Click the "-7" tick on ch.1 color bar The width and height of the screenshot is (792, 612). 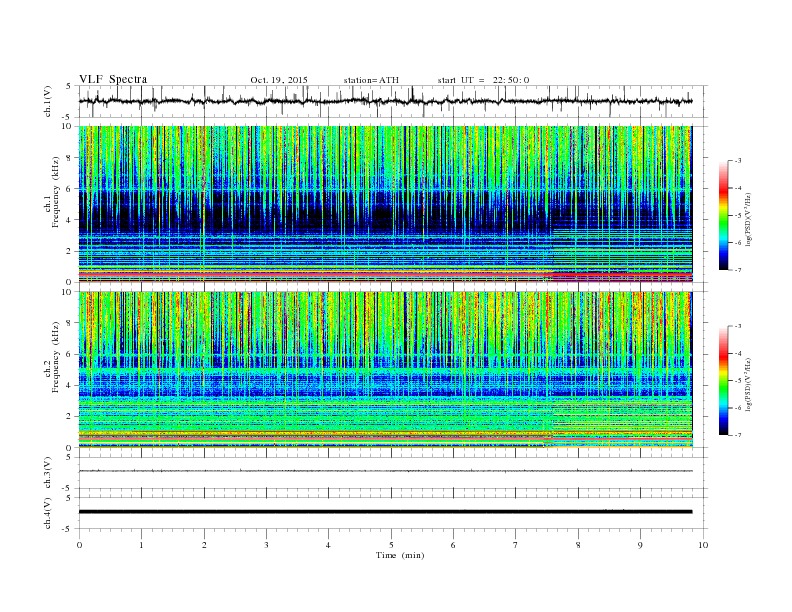pyautogui.click(x=738, y=270)
